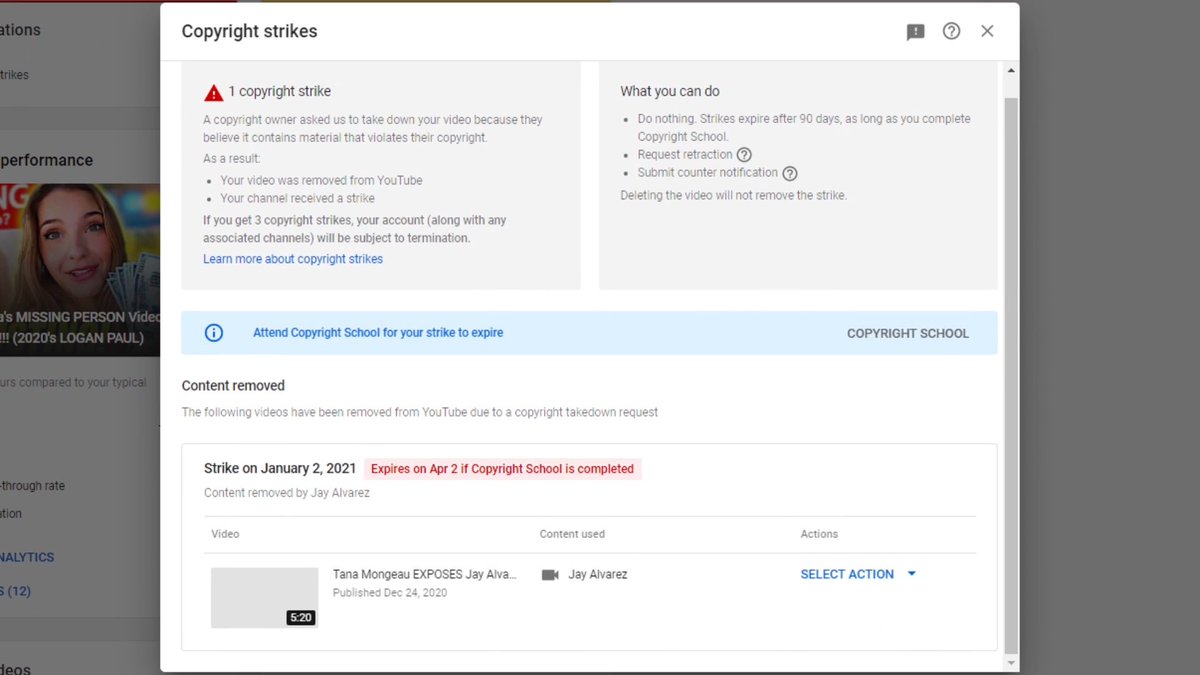1200x675 pixels.
Task: Click the Actions column header
Action: pyautogui.click(x=819, y=534)
